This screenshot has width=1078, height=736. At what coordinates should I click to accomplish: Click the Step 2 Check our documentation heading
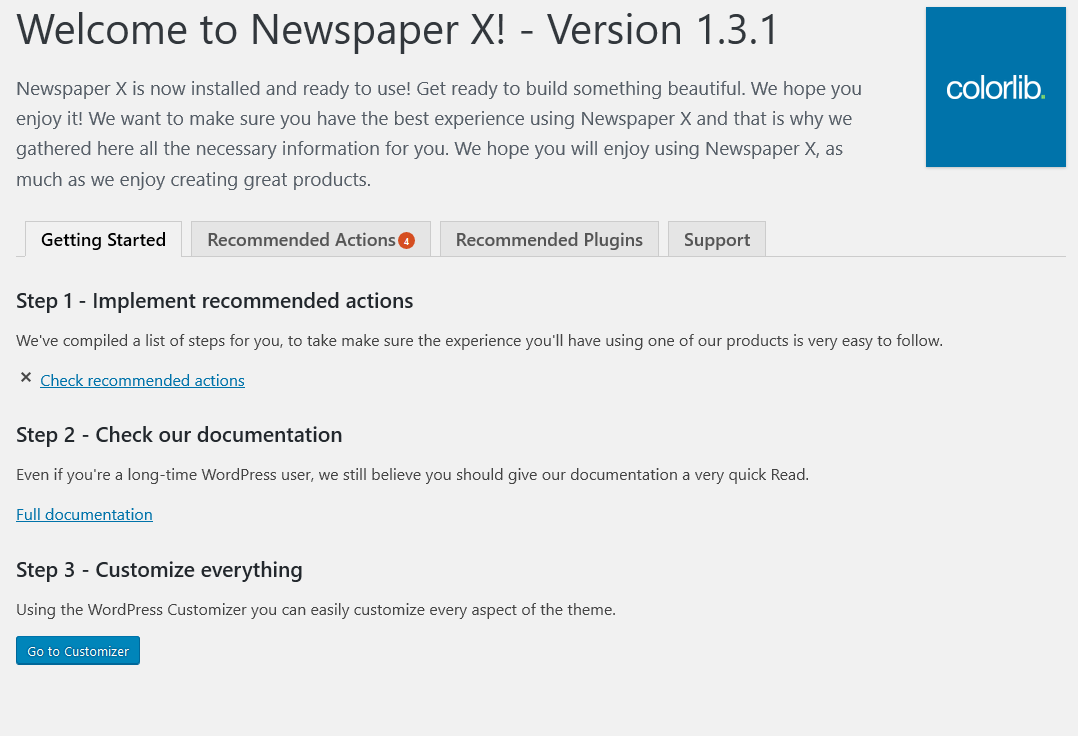(178, 435)
